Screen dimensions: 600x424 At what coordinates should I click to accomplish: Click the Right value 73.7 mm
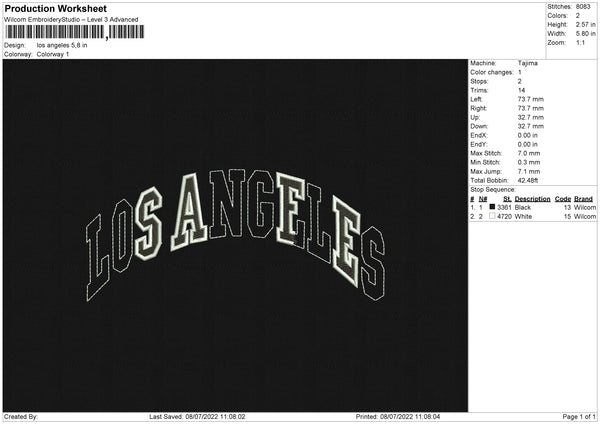531,108
